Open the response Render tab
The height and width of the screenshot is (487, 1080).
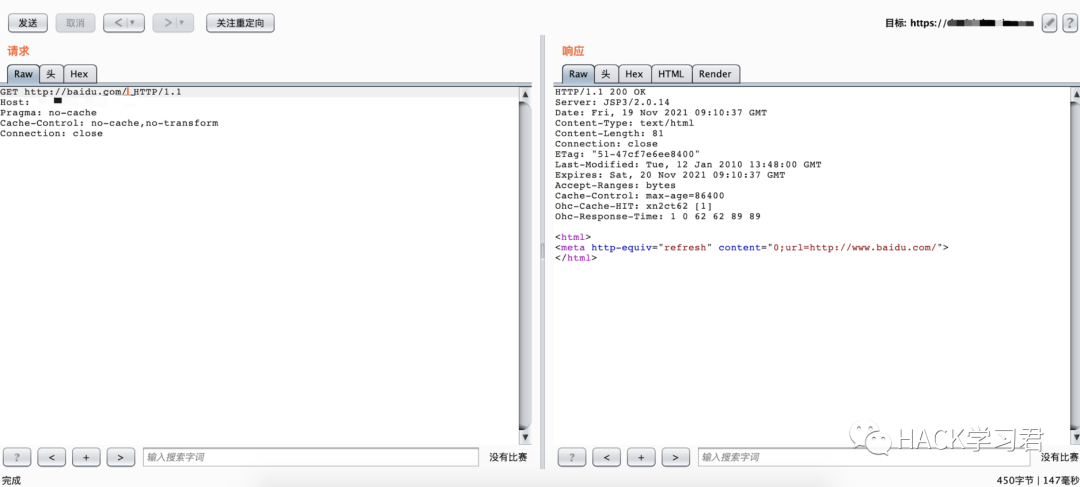pos(716,74)
